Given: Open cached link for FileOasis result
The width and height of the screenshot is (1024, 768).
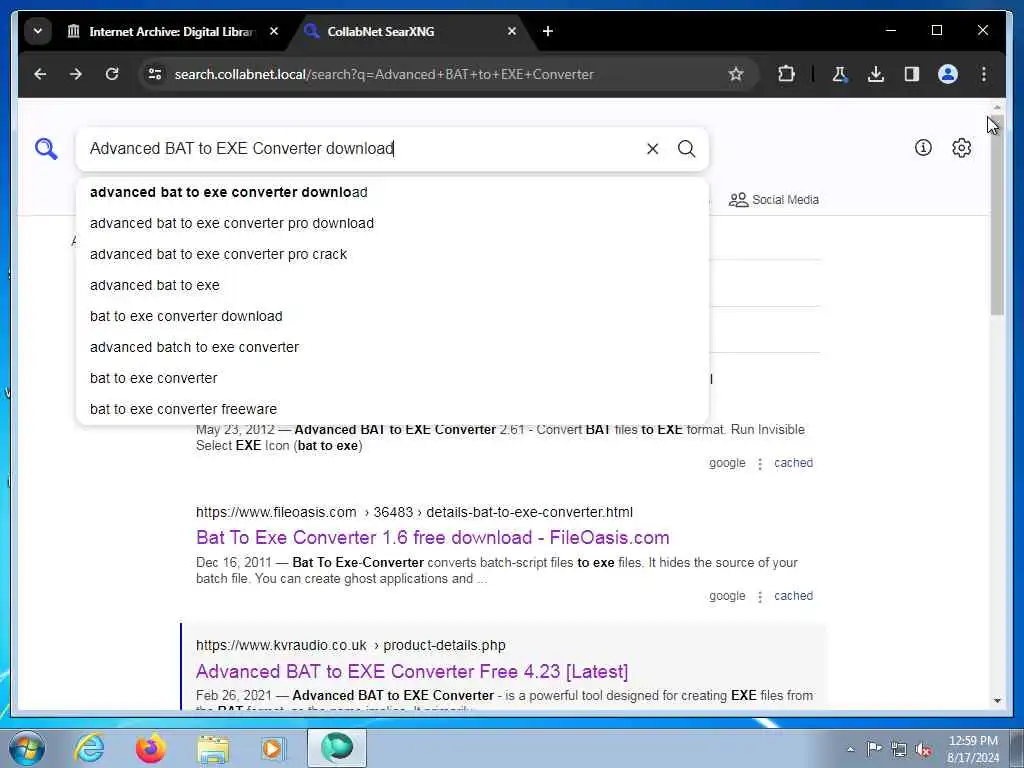Looking at the screenshot, I should [x=793, y=596].
